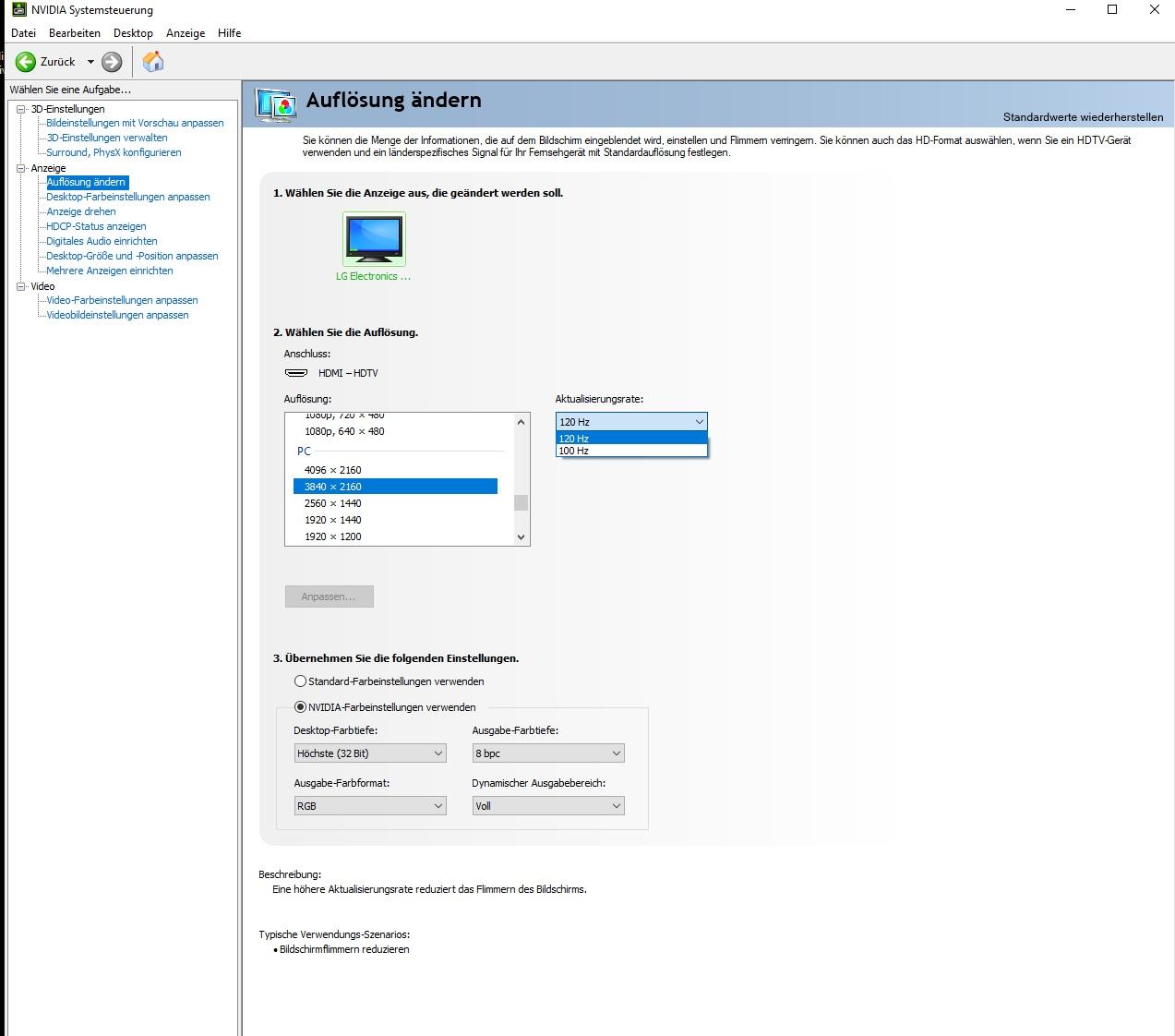This screenshot has width=1175, height=1036.
Task: Choose 100 Hz from refresh rate list
Action: click(631, 451)
